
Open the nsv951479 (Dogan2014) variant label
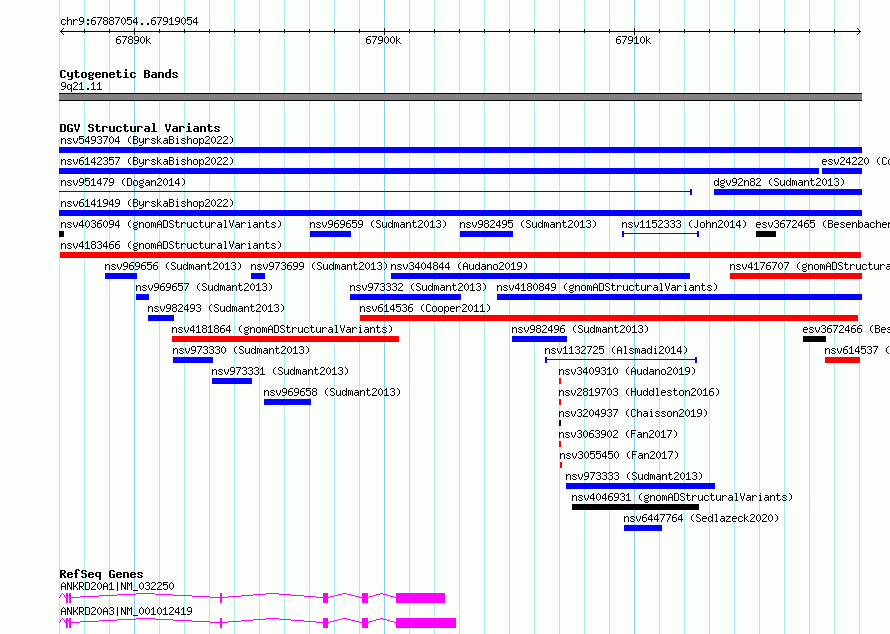click(x=123, y=182)
